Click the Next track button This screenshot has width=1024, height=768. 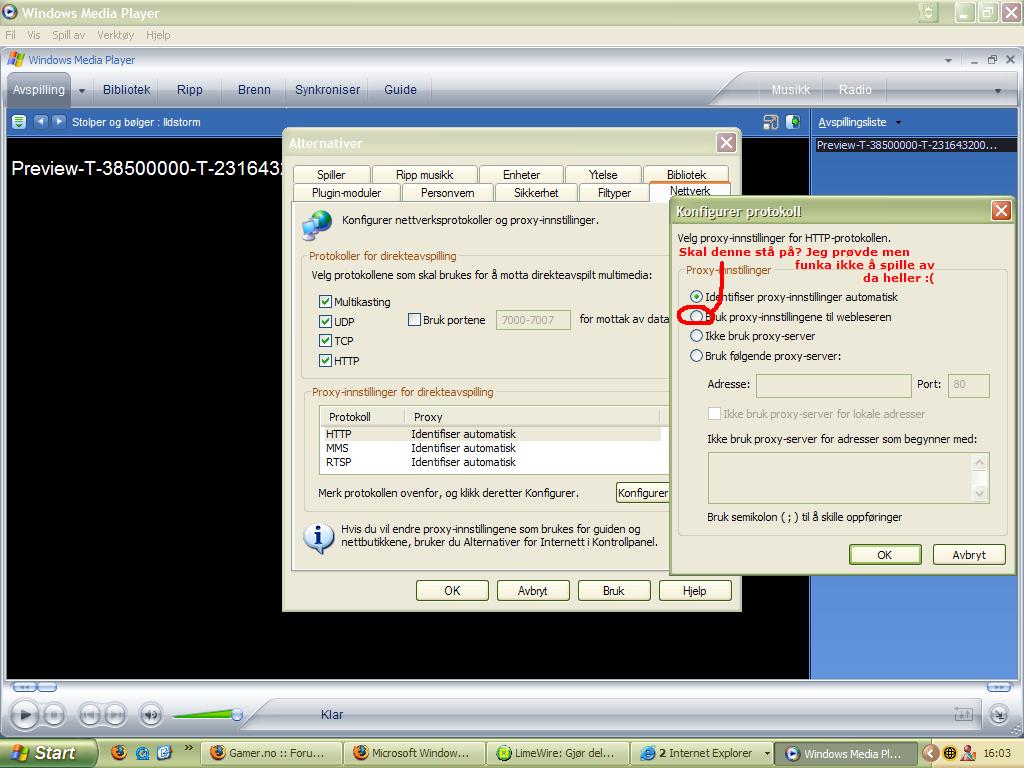115,716
